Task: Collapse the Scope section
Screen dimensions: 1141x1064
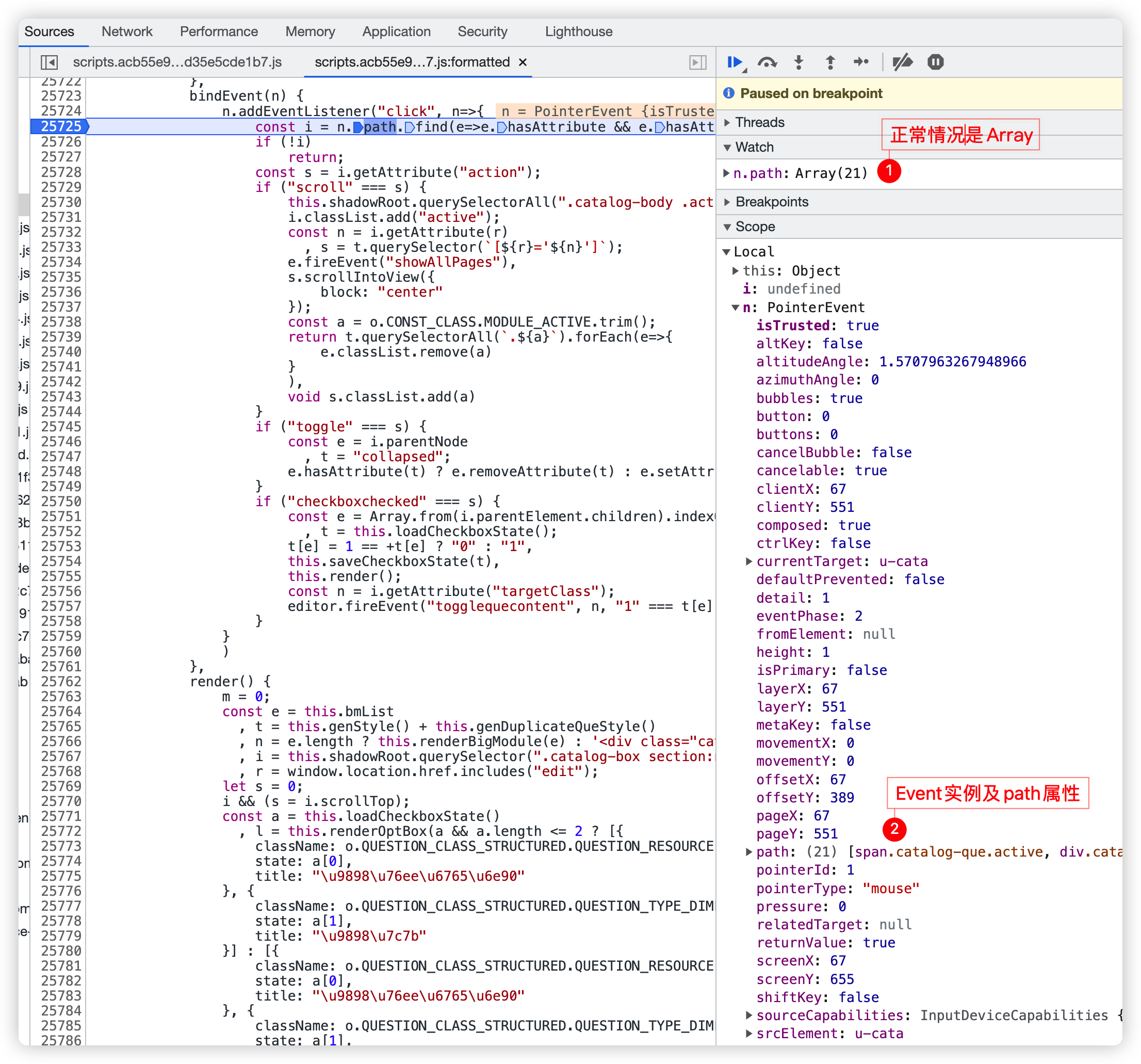Action: (x=727, y=227)
